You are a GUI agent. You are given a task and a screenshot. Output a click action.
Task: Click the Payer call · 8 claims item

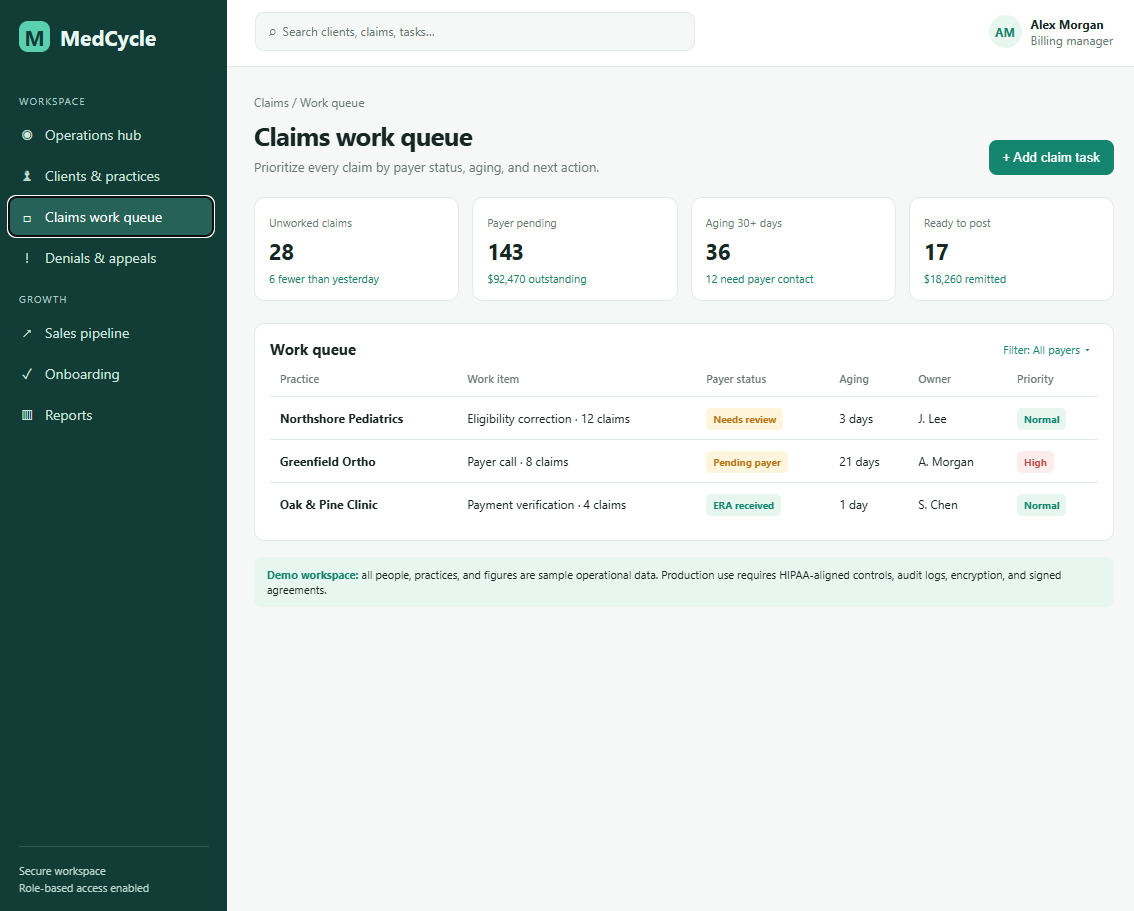518,462
